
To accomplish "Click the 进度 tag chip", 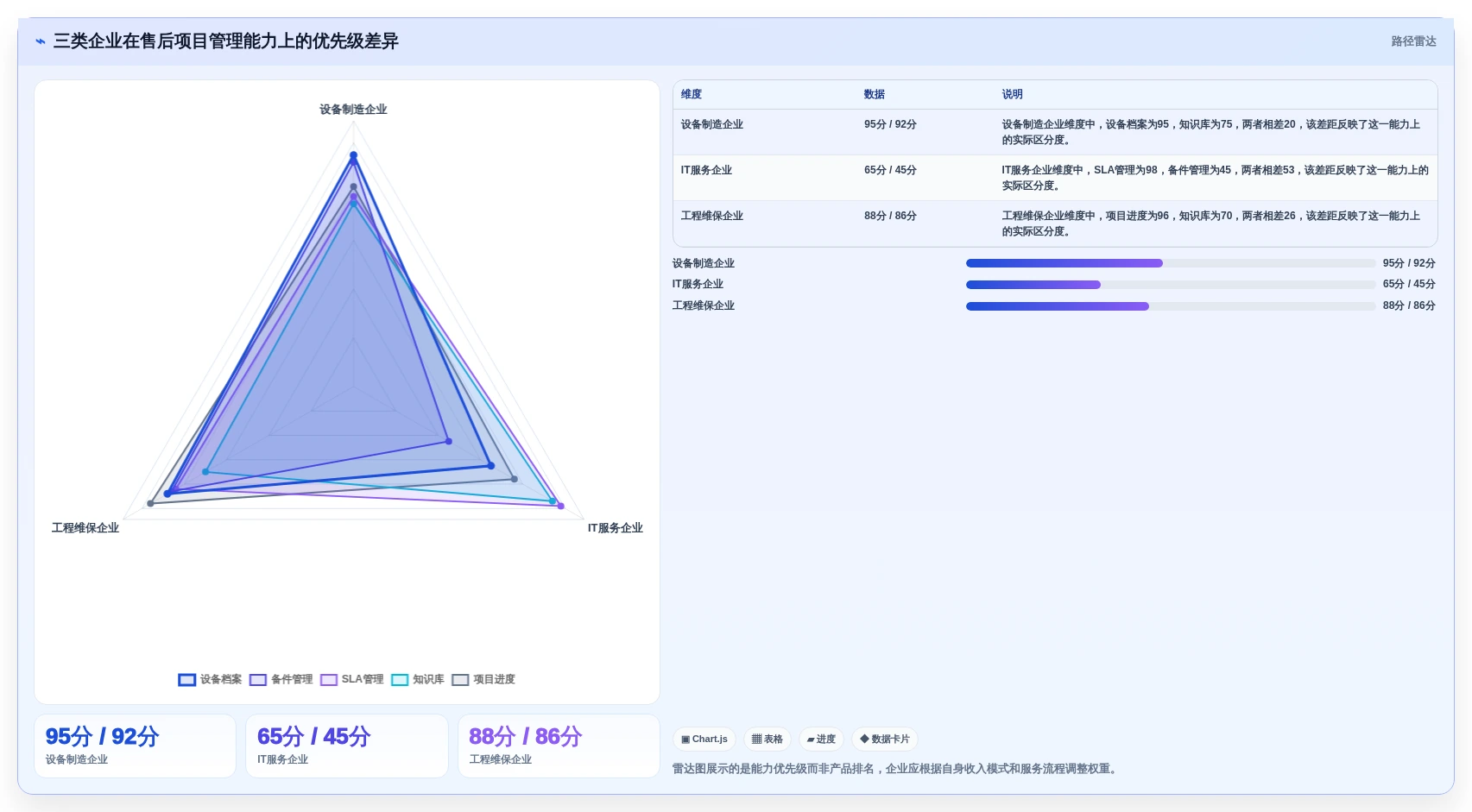I will coord(821,740).
